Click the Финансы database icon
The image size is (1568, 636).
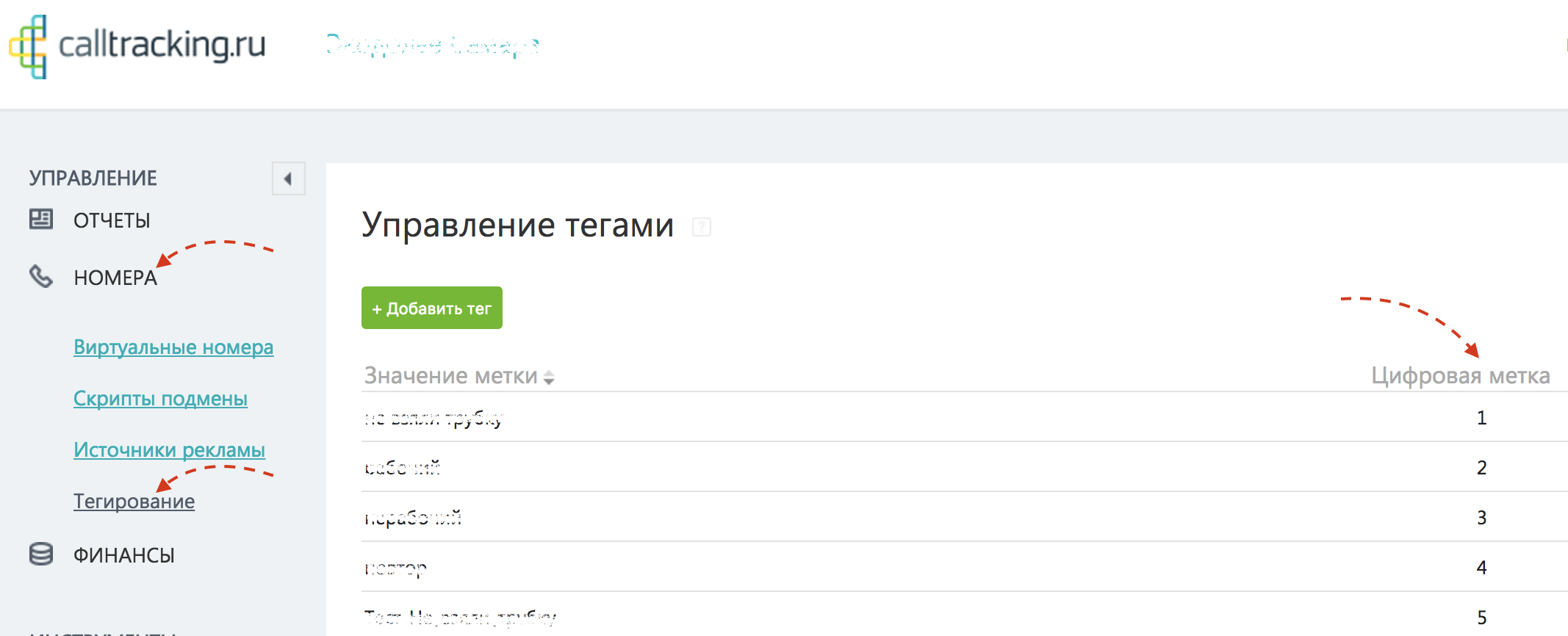click(x=41, y=554)
